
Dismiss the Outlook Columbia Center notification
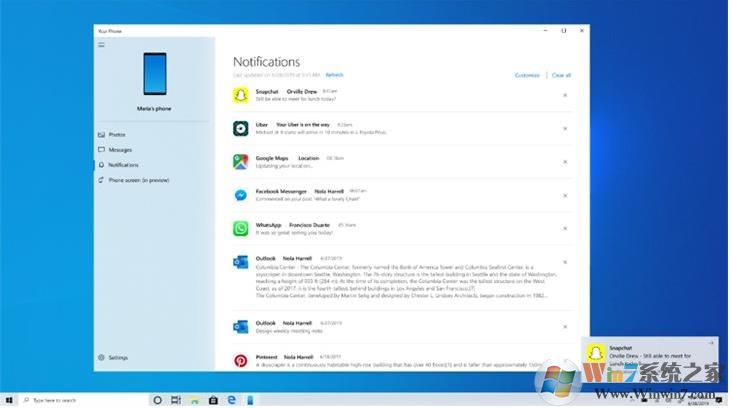coord(565,262)
